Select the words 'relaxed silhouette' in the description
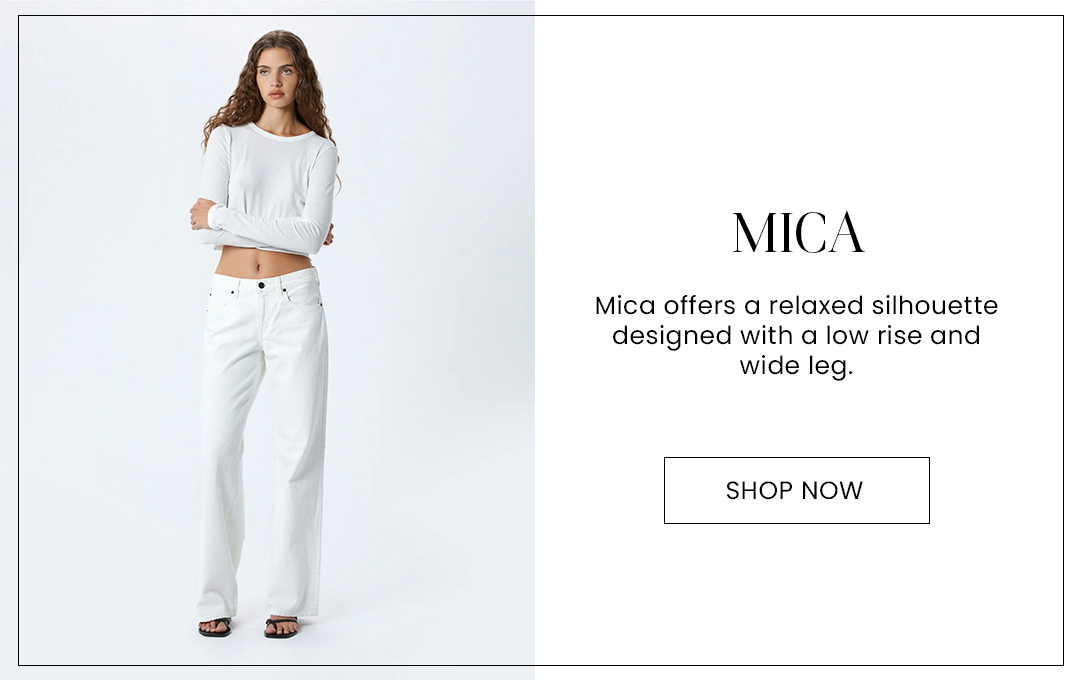 [x=884, y=305]
